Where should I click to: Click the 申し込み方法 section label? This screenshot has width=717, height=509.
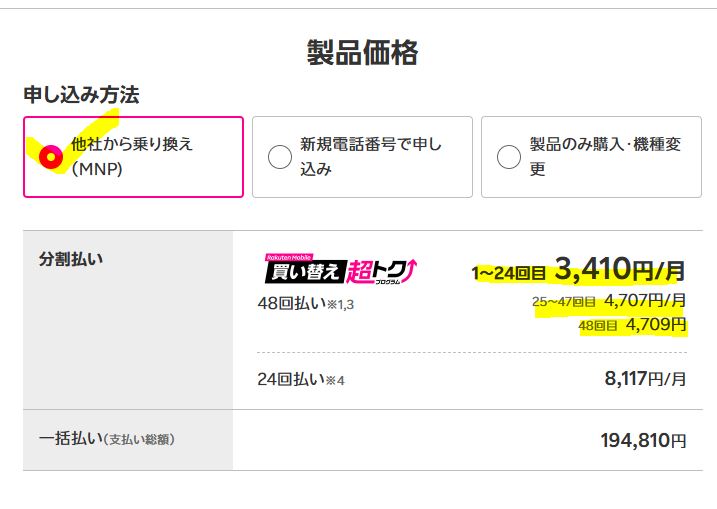(x=81, y=95)
